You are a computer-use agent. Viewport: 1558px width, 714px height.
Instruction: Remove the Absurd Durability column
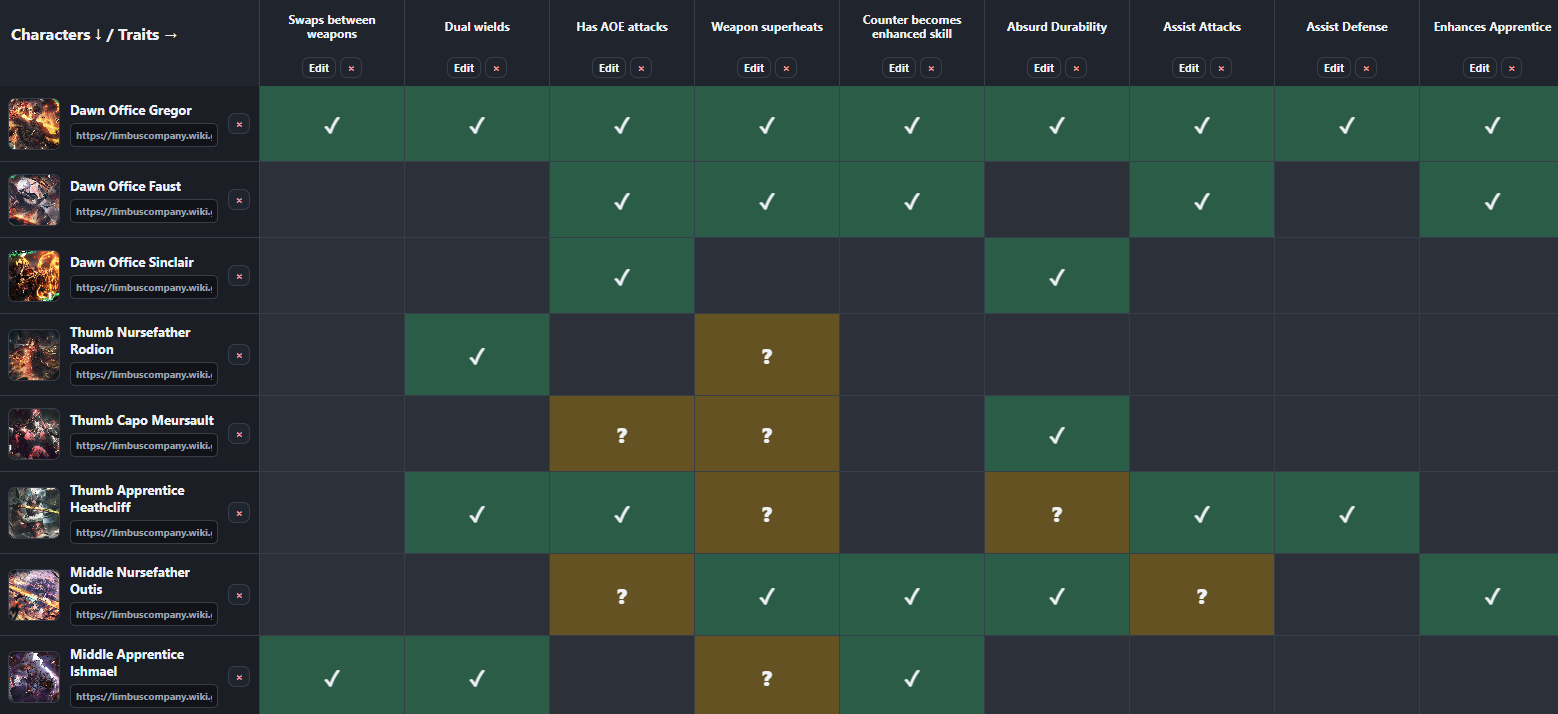1076,68
